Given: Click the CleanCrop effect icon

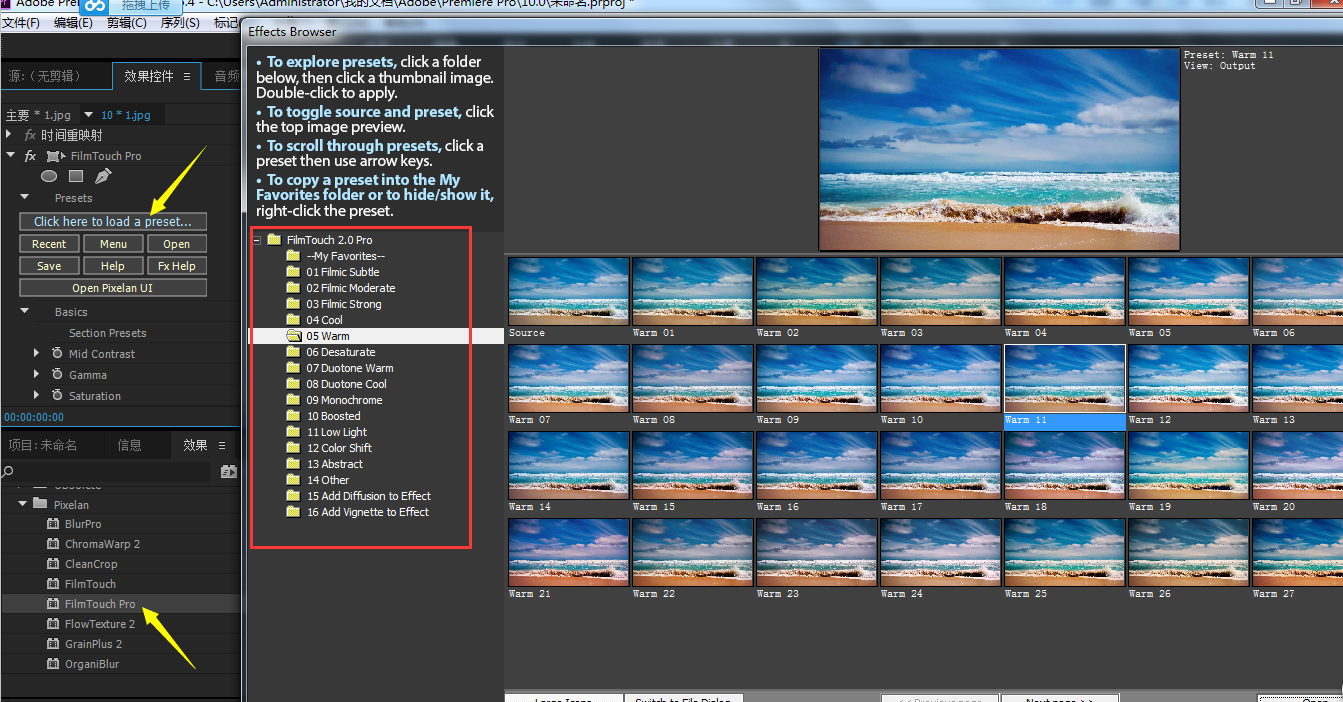Looking at the screenshot, I should (x=53, y=564).
